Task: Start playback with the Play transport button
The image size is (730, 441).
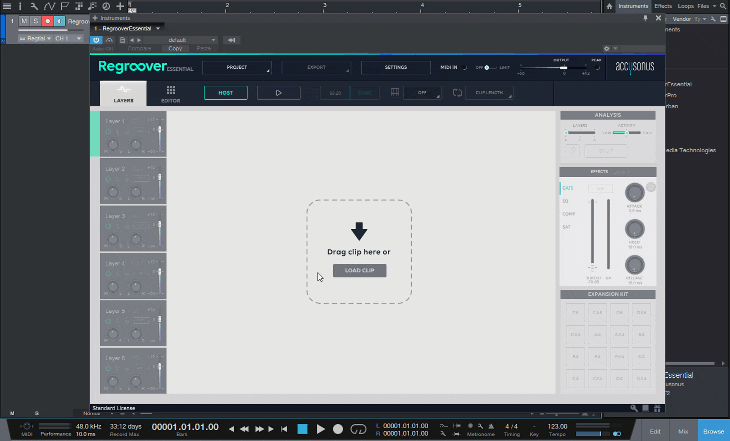Action: point(321,429)
